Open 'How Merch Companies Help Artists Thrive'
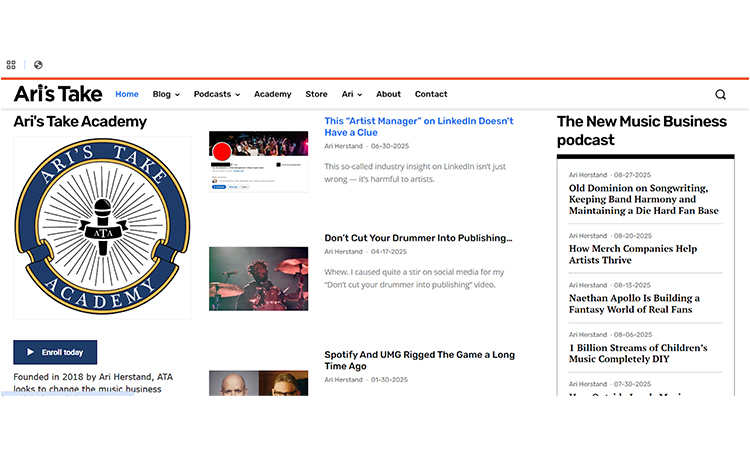750x450 pixels. [633, 254]
